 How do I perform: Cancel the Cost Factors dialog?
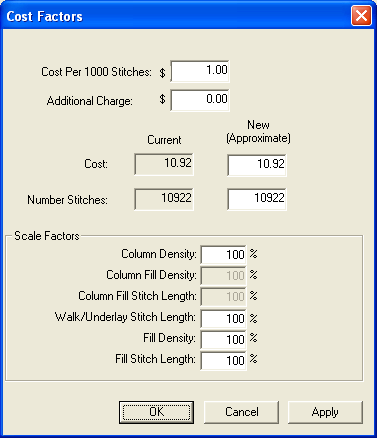[241, 412]
